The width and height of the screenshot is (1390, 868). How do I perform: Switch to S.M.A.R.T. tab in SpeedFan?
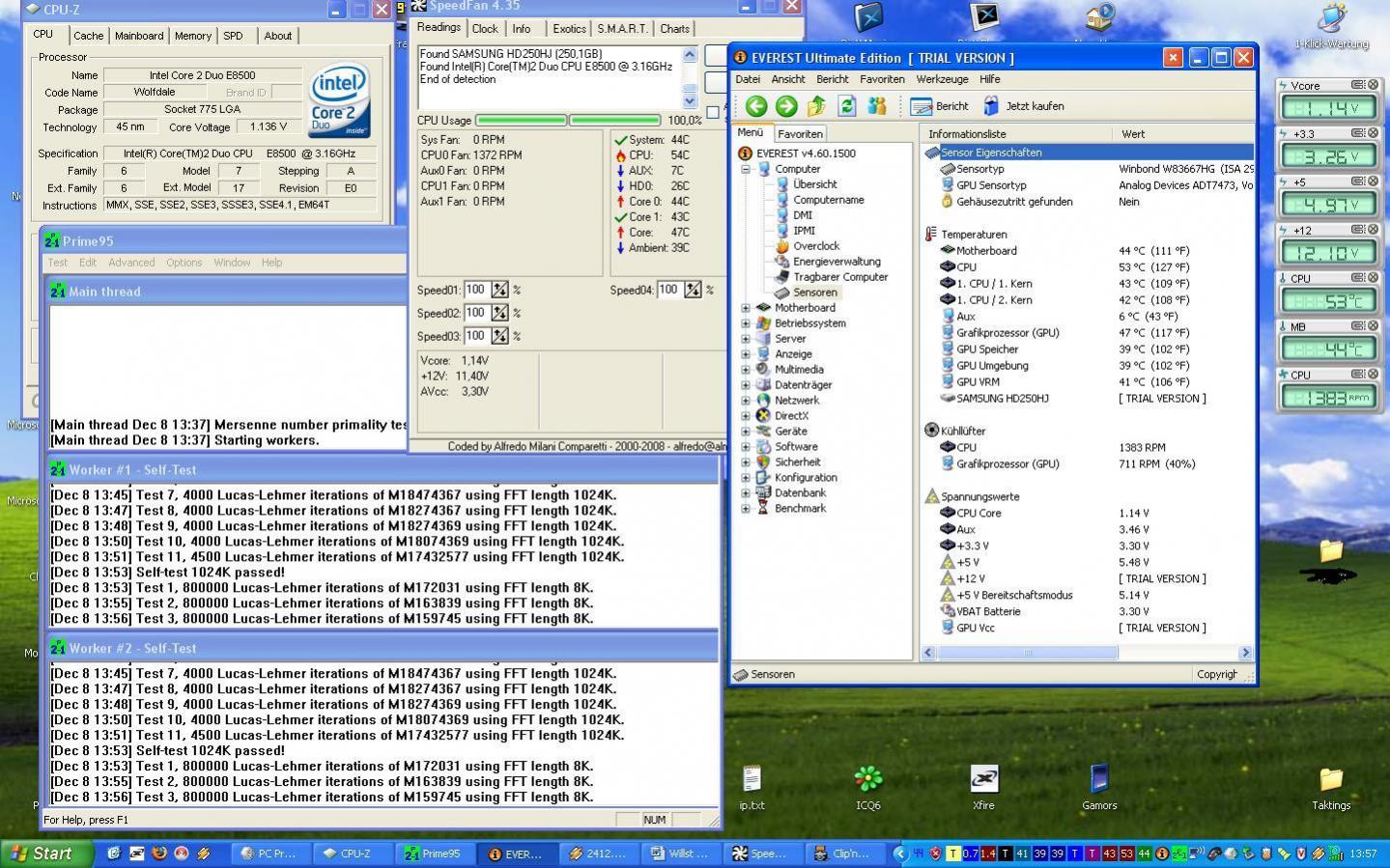622,29
